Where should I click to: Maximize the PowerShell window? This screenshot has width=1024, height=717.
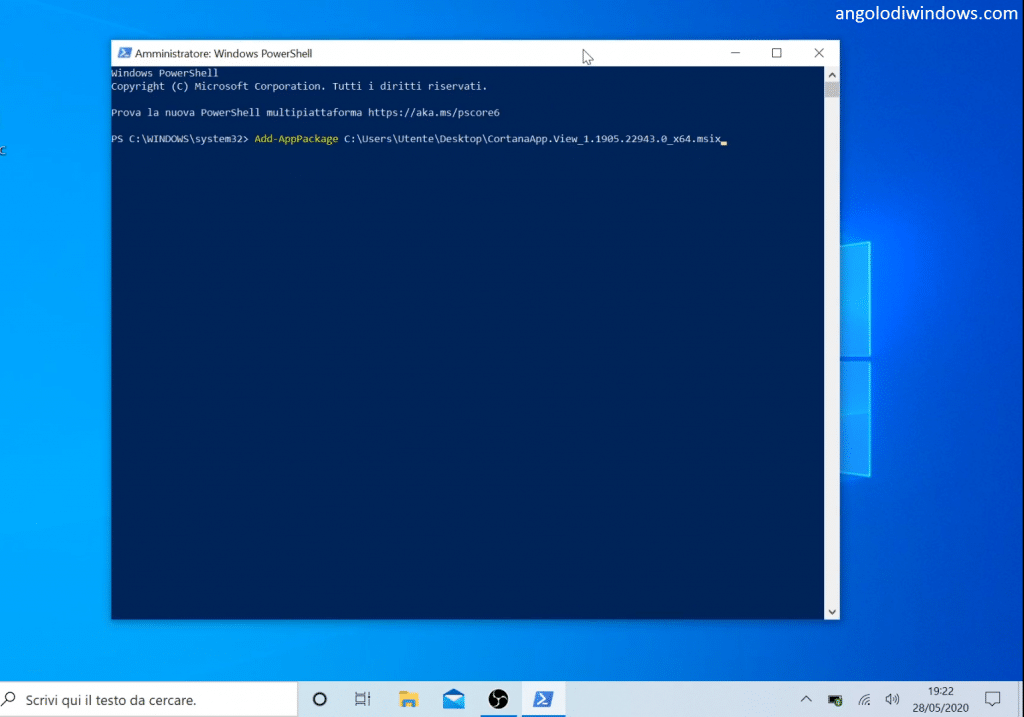click(x=777, y=53)
